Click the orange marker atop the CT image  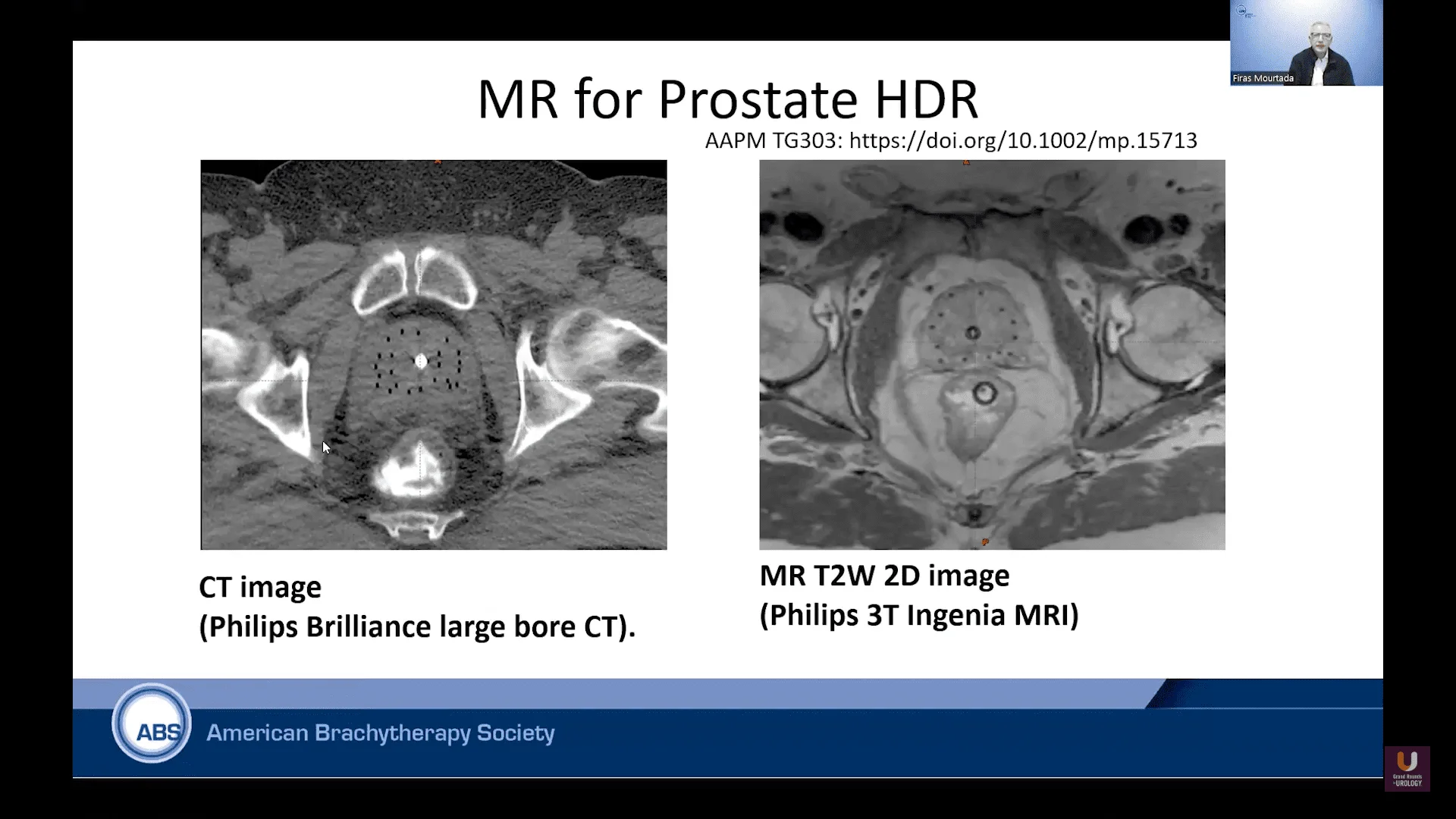pos(438,162)
